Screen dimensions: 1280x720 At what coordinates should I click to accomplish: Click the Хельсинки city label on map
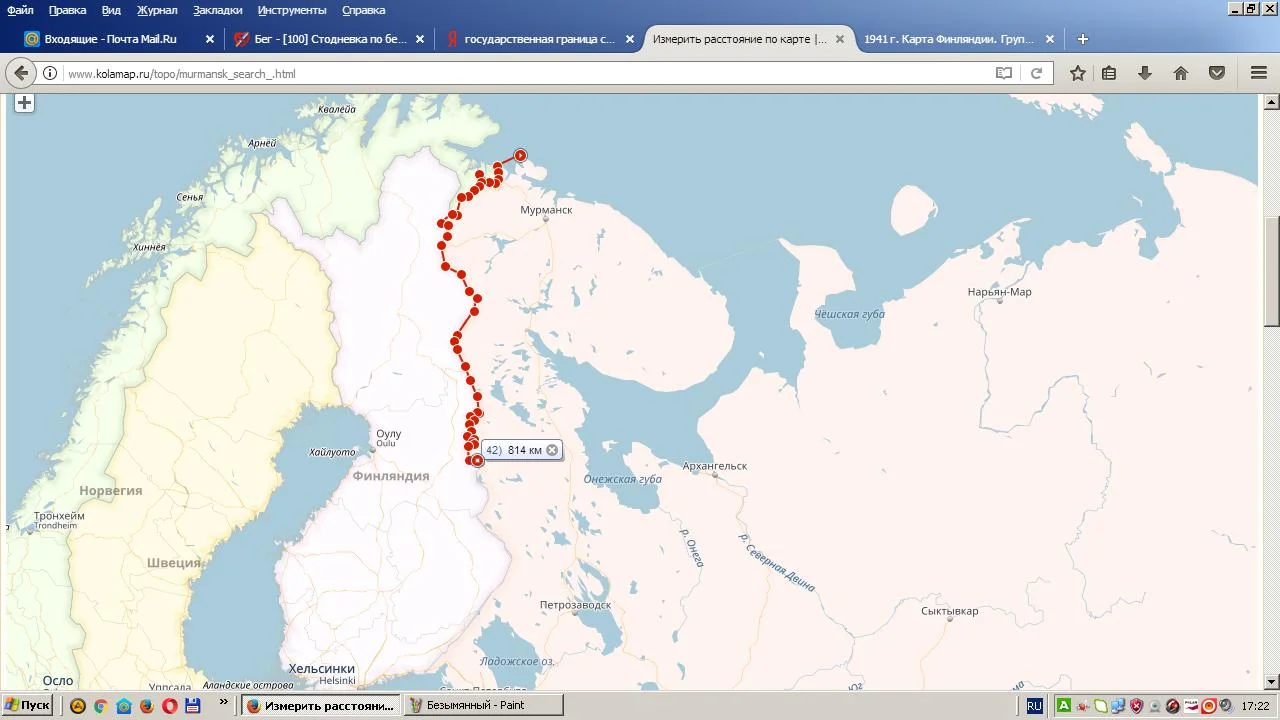point(321,669)
